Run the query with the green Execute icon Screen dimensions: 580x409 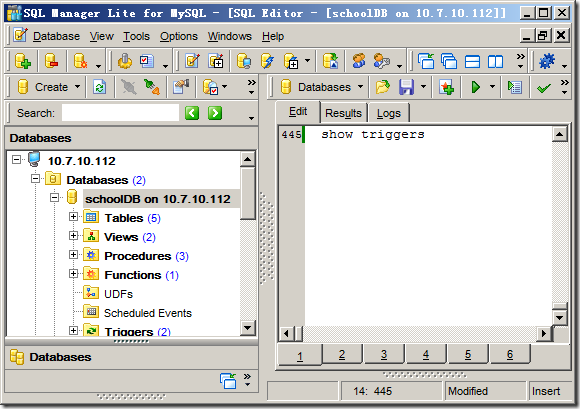point(476,87)
